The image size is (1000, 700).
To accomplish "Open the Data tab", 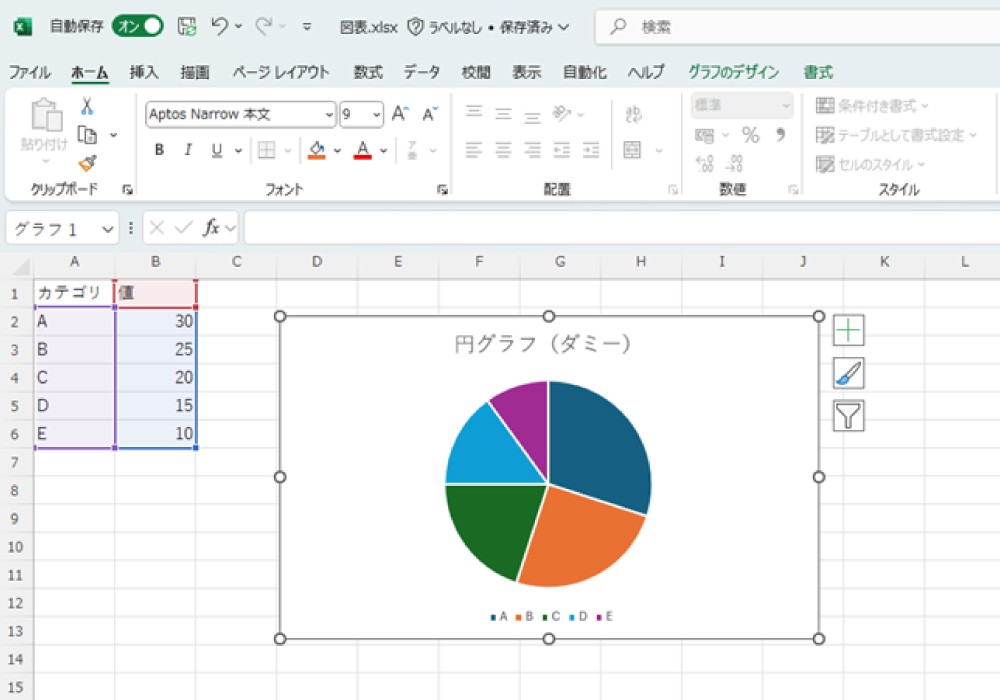I will click(x=422, y=72).
